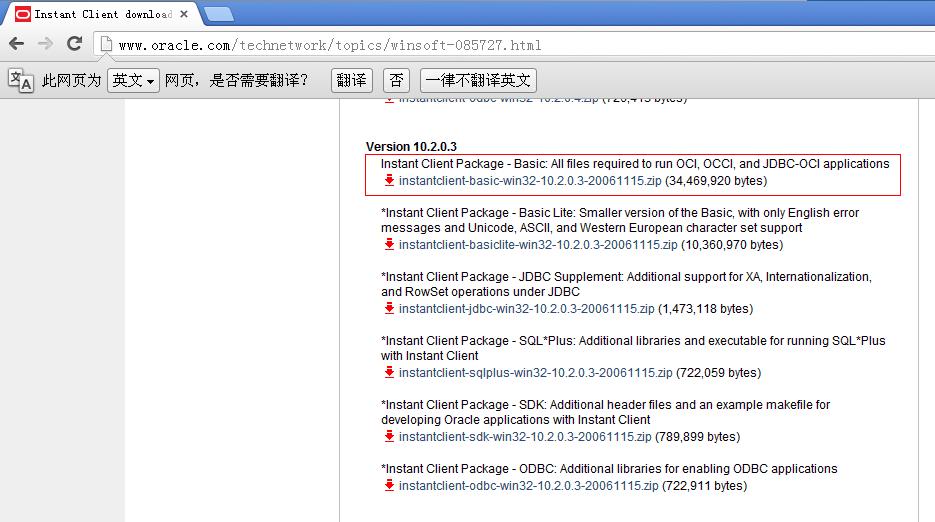This screenshot has width=935, height=522.
Task: Open the 英文 language dropdown
Action: pos(133,81)
